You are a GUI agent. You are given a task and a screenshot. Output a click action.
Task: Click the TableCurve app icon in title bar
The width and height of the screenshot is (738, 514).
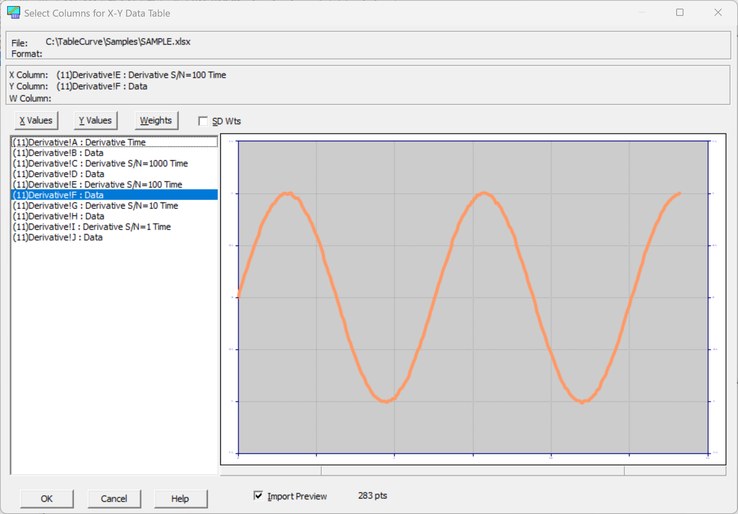(14, 12)
